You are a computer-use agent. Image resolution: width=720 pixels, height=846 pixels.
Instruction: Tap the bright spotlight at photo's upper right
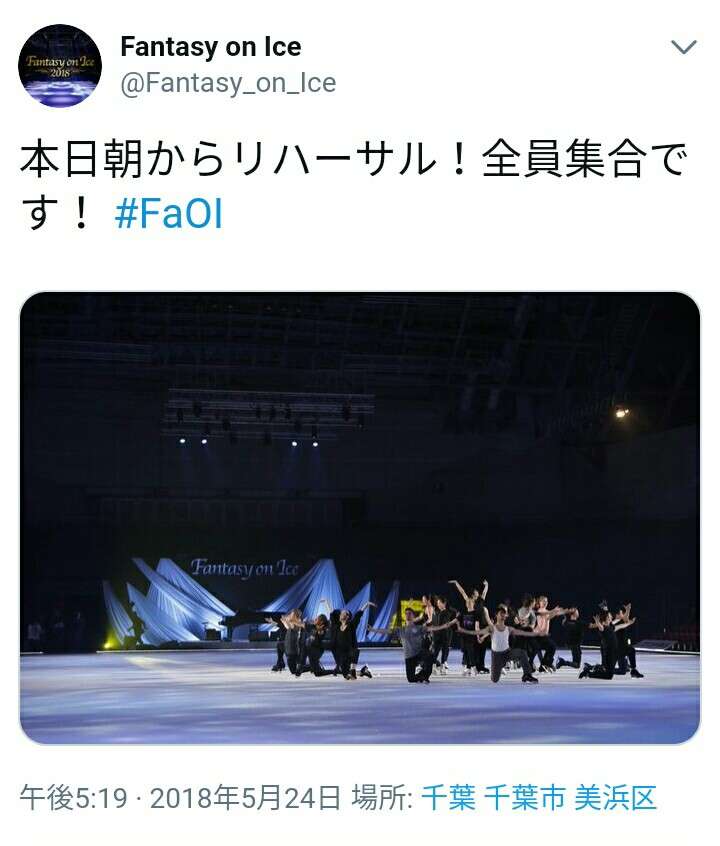(622, 413)
